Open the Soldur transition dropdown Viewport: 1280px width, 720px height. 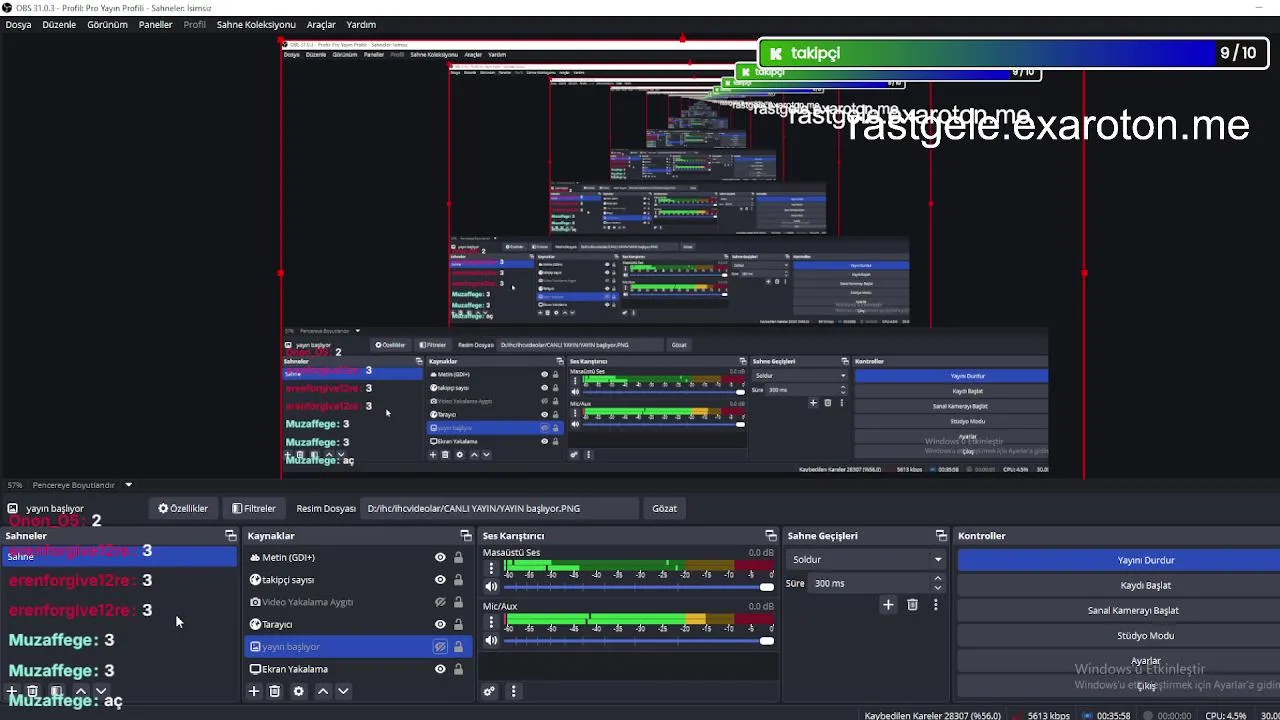[x=865, y=559]
